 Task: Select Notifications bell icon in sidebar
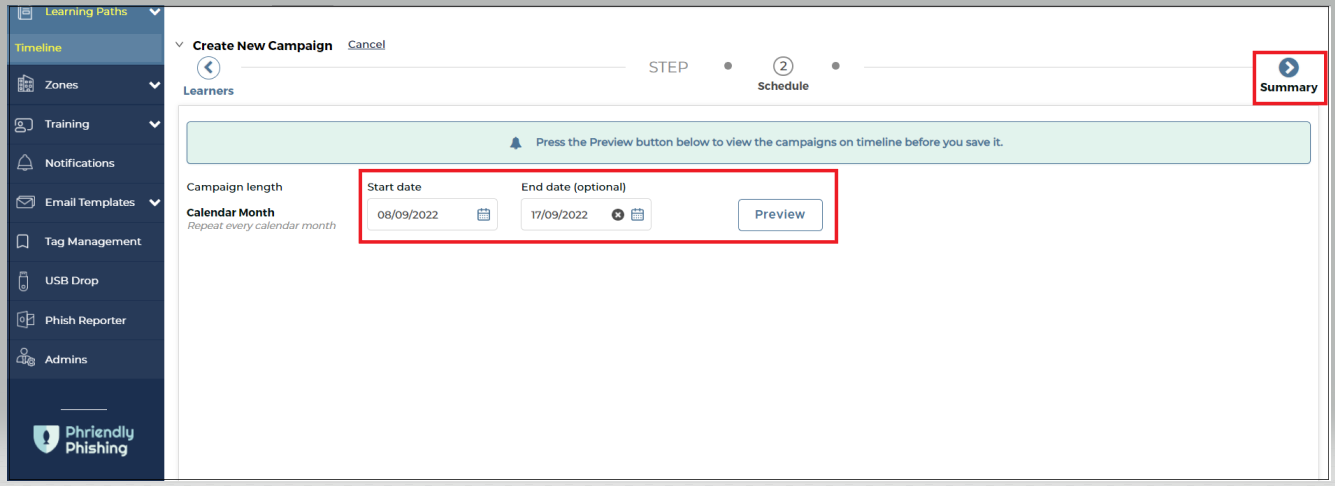pos(25,163)
